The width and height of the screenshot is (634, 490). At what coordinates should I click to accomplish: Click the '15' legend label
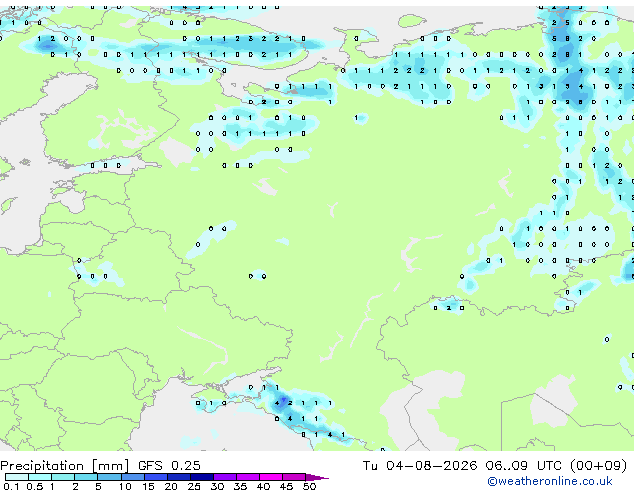tap(148, 486)
